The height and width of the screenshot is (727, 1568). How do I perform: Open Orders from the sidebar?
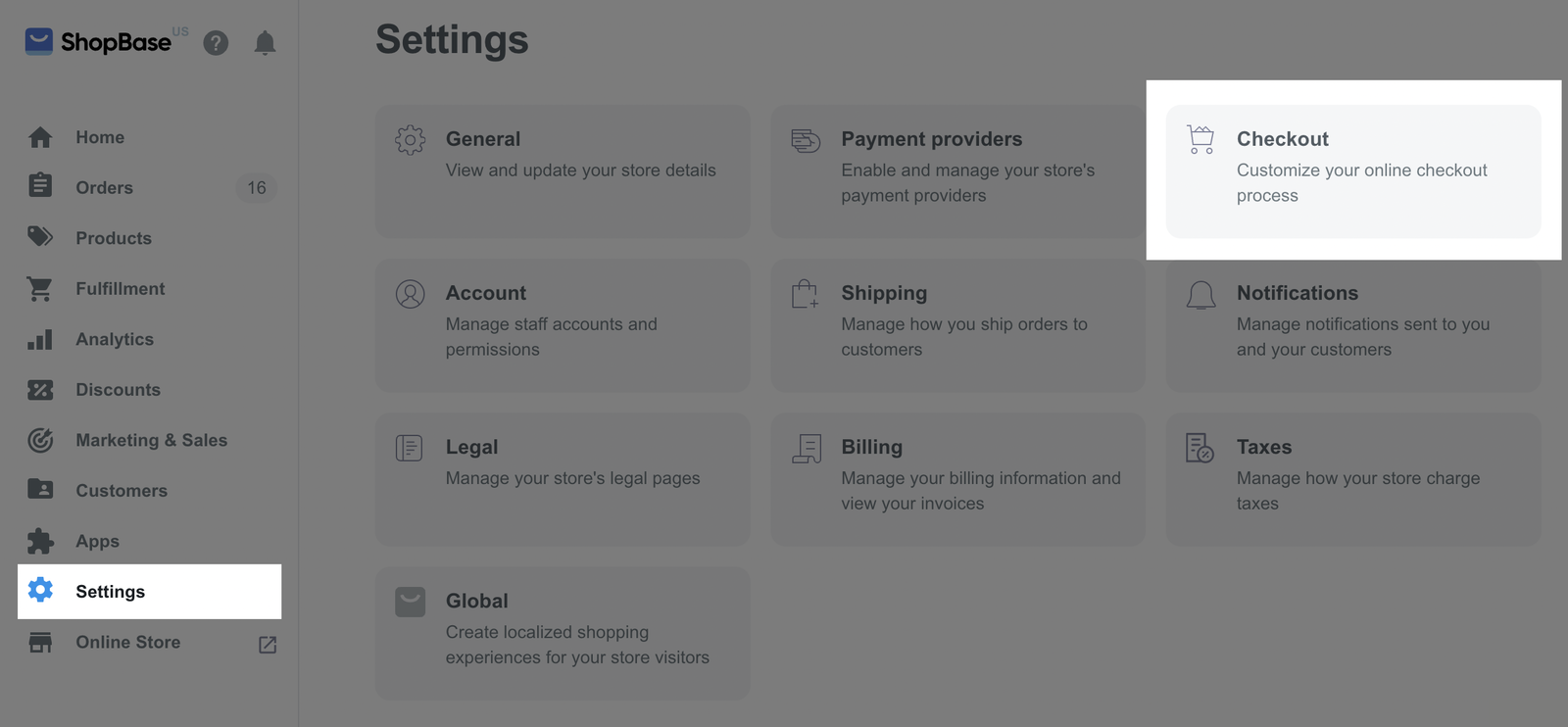[x=104, y=187]
